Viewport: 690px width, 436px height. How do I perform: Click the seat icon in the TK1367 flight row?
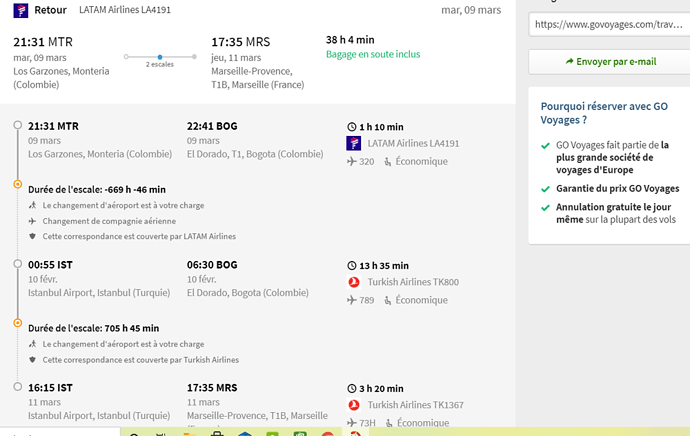coord(389,423)
